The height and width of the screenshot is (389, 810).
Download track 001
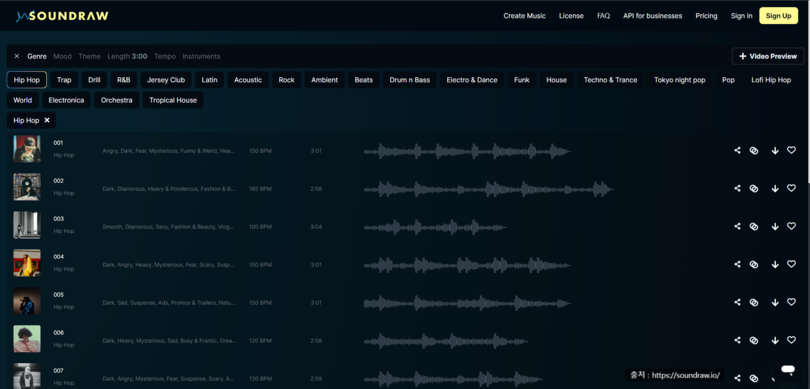coord(775,151)
